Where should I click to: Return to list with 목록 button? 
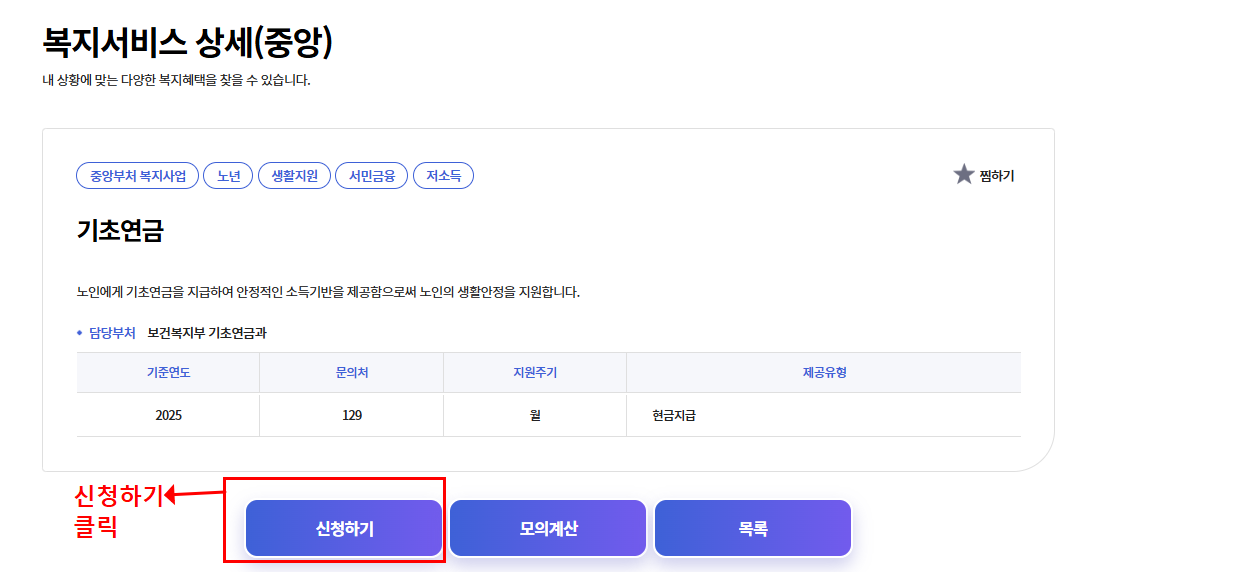[753, 529]
